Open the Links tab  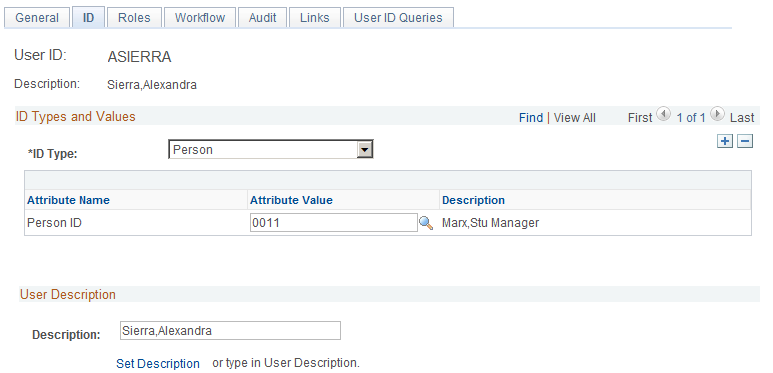pyautogui.click(x=315, y=18)
